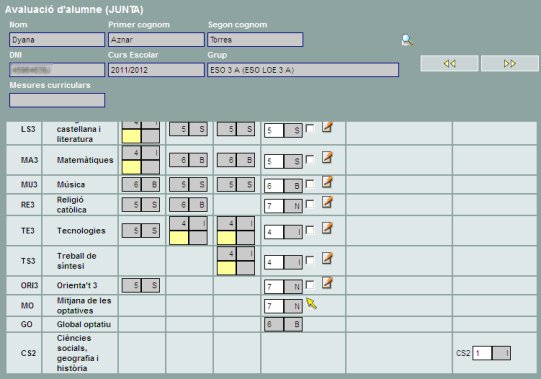Open edit note icon for Música
The width and height of the screenshot is (541, 379).
point(327,182)
